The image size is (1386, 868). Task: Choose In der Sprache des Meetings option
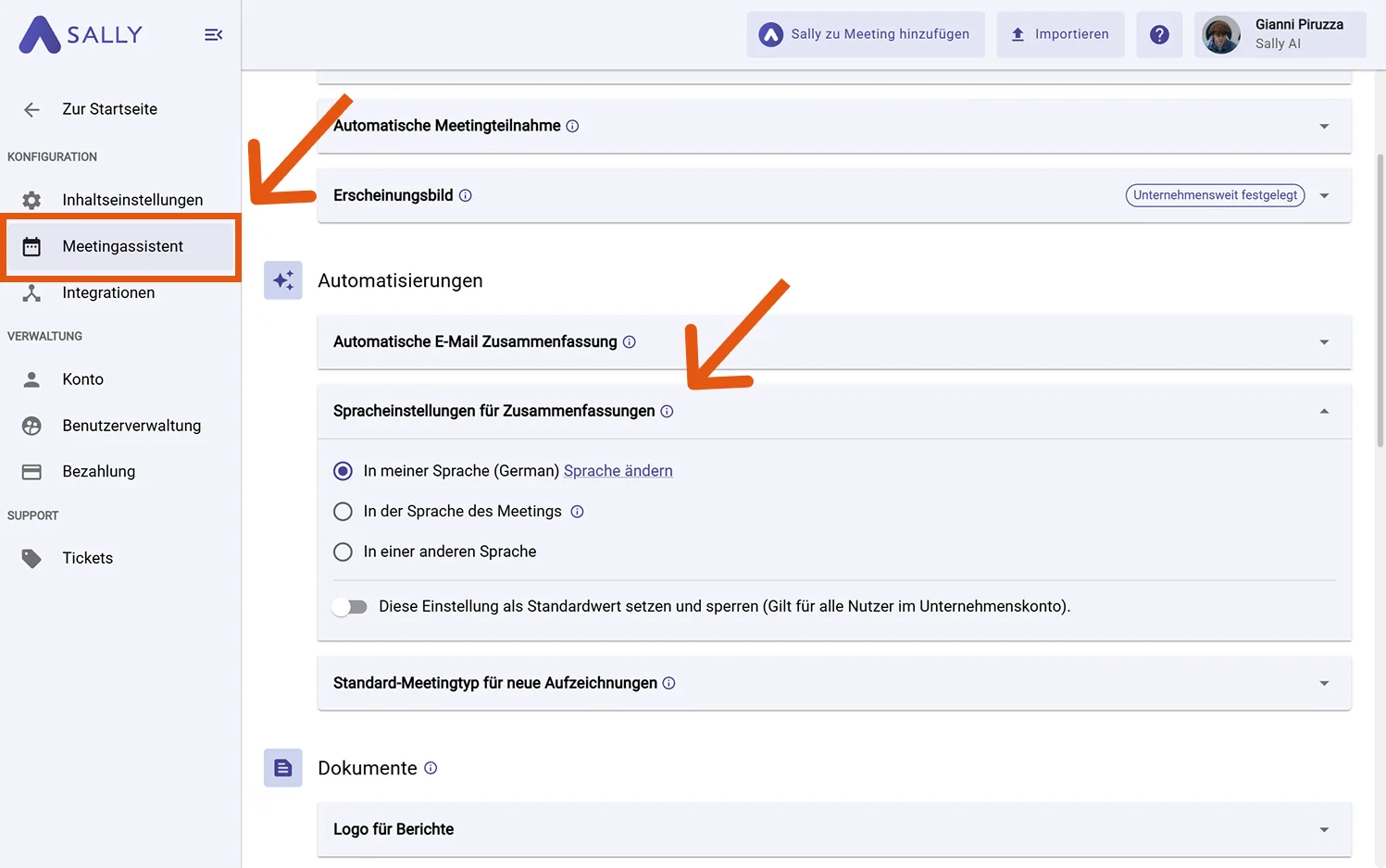click(x=343, y=512)
